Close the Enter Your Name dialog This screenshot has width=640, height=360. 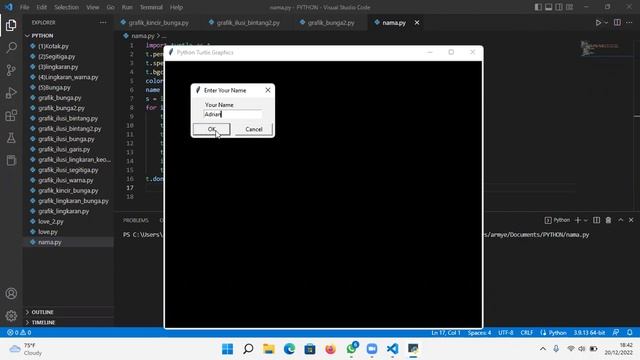click(268, 90)
